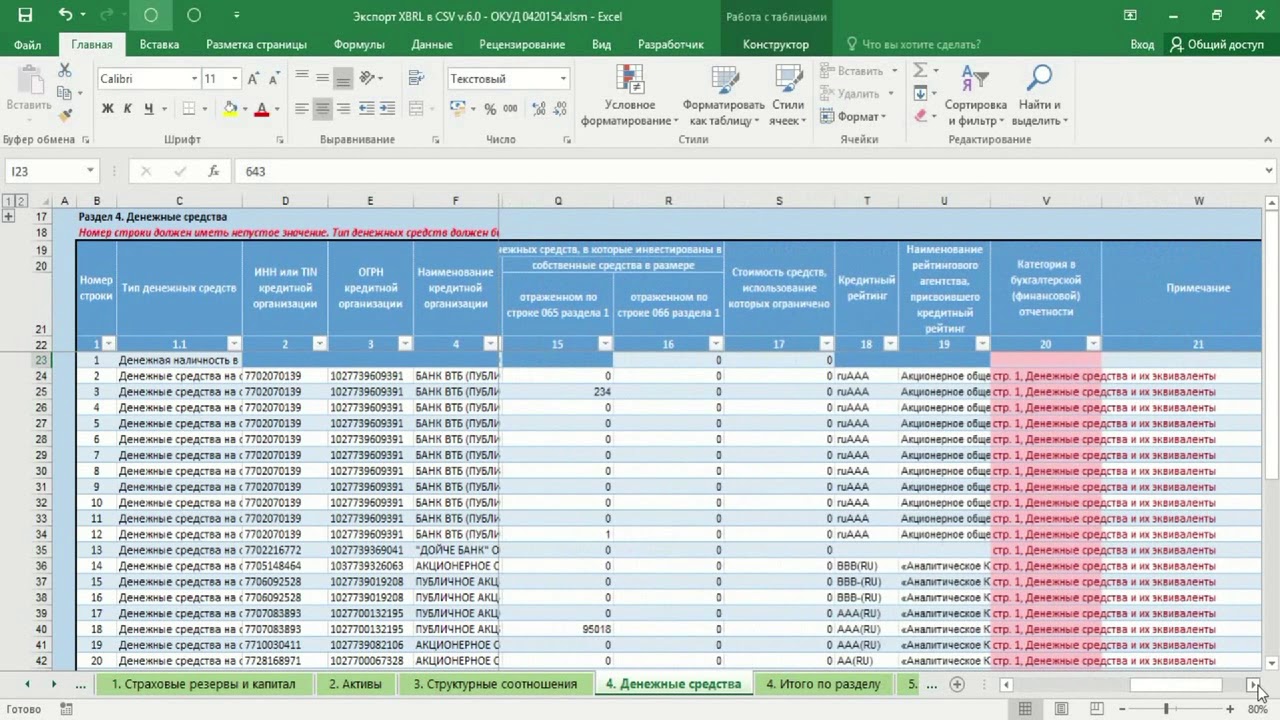This screenshot has width=1280, height=720.
Task: Switch to the Данные ribbon tab
Action: coord(432,45)
